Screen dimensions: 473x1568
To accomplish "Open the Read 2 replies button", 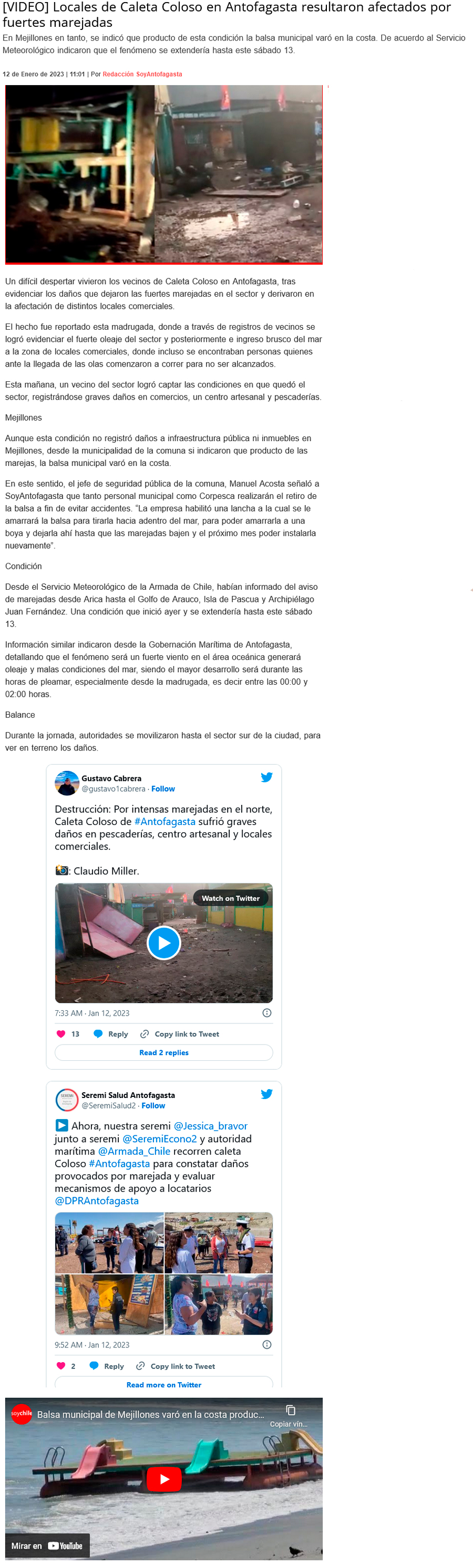I will pos(164,1052).
